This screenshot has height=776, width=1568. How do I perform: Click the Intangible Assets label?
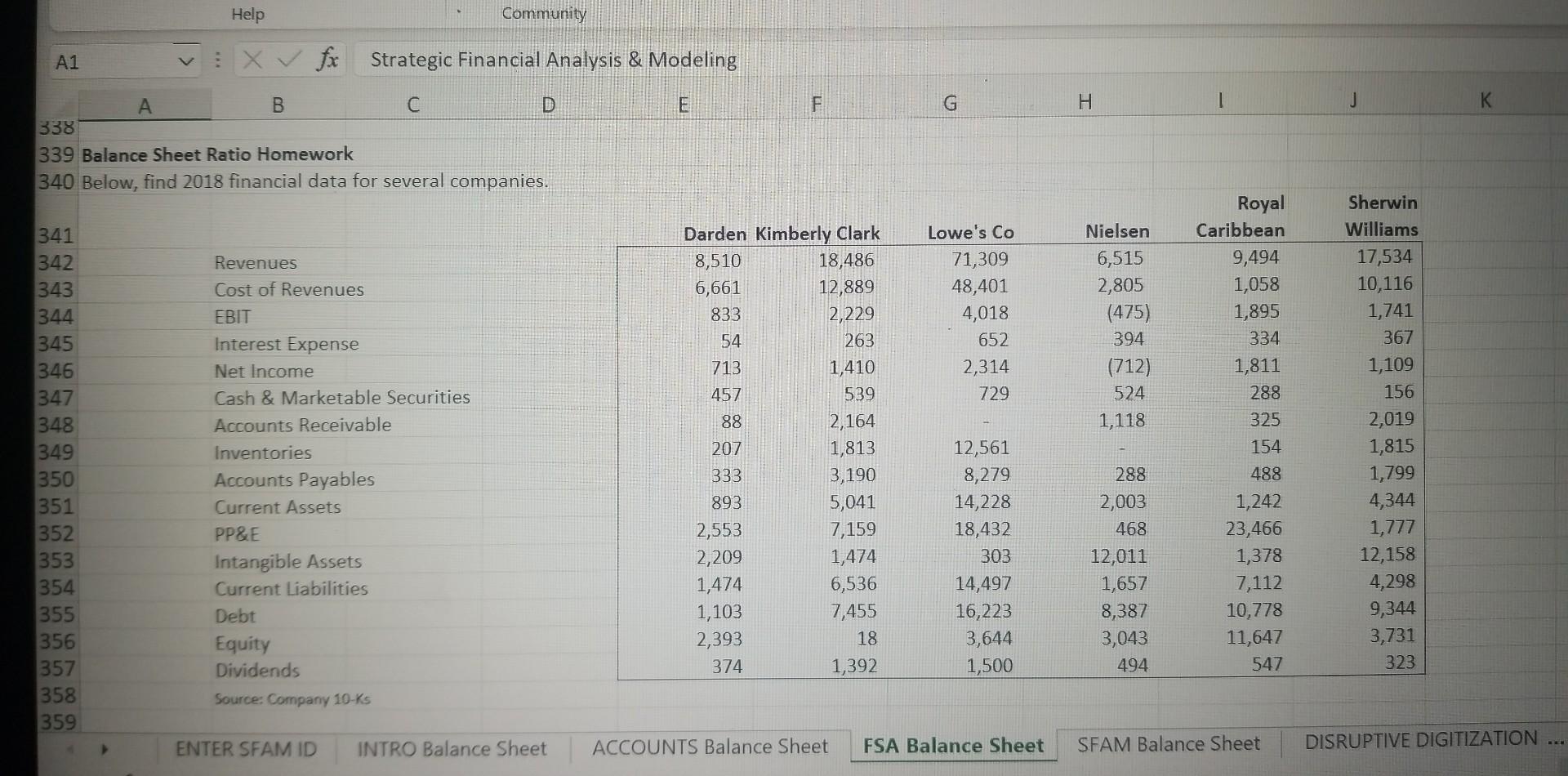(287, 562)
